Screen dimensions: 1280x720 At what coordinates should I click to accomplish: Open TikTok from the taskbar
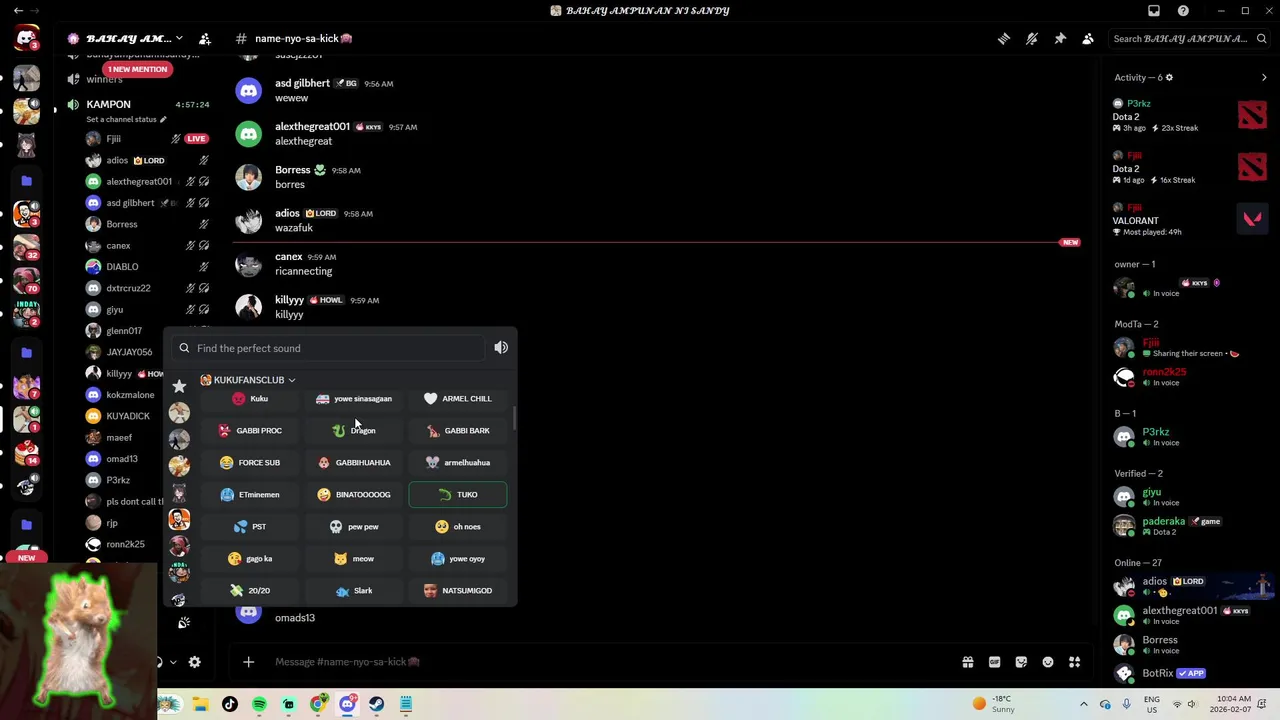(230, 704)
